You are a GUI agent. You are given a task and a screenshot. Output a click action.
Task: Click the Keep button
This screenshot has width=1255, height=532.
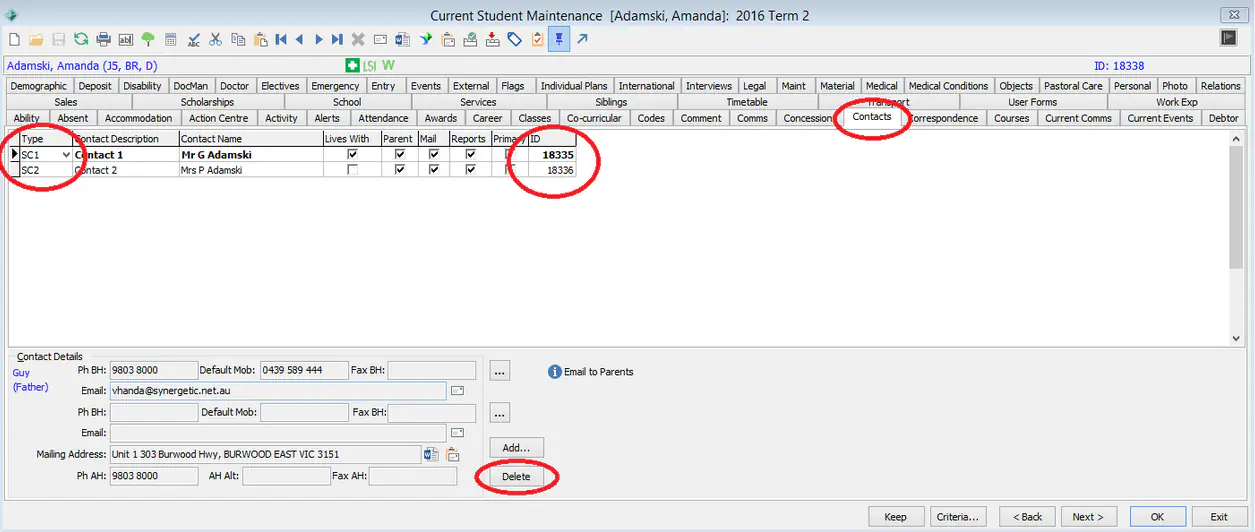(896, 517)
